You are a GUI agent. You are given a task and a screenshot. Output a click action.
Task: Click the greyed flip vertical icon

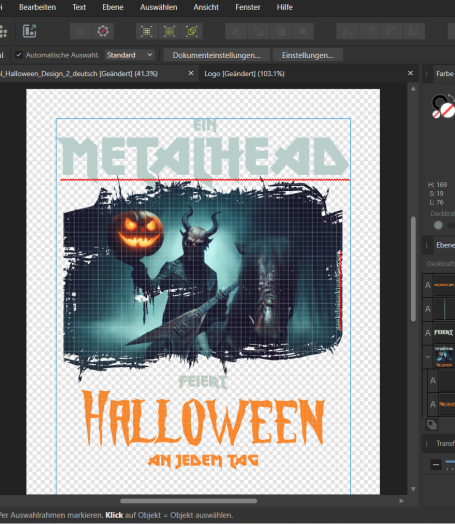(x=369, y=31)
